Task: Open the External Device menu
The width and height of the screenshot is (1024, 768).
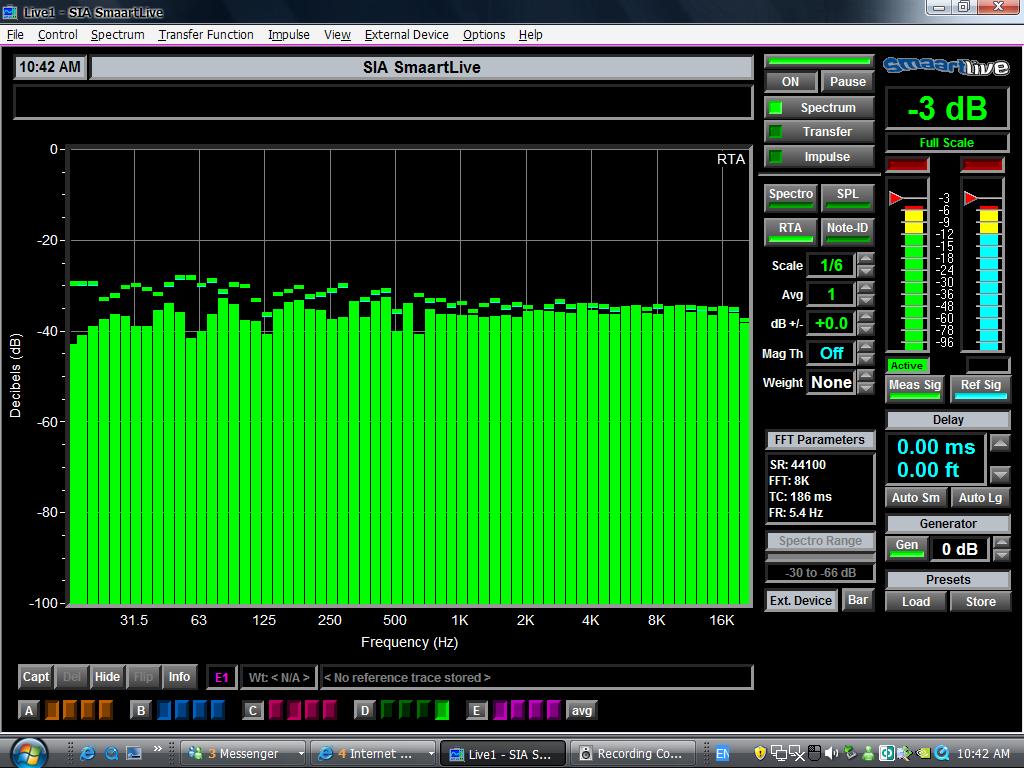Action: pos(406,35)
